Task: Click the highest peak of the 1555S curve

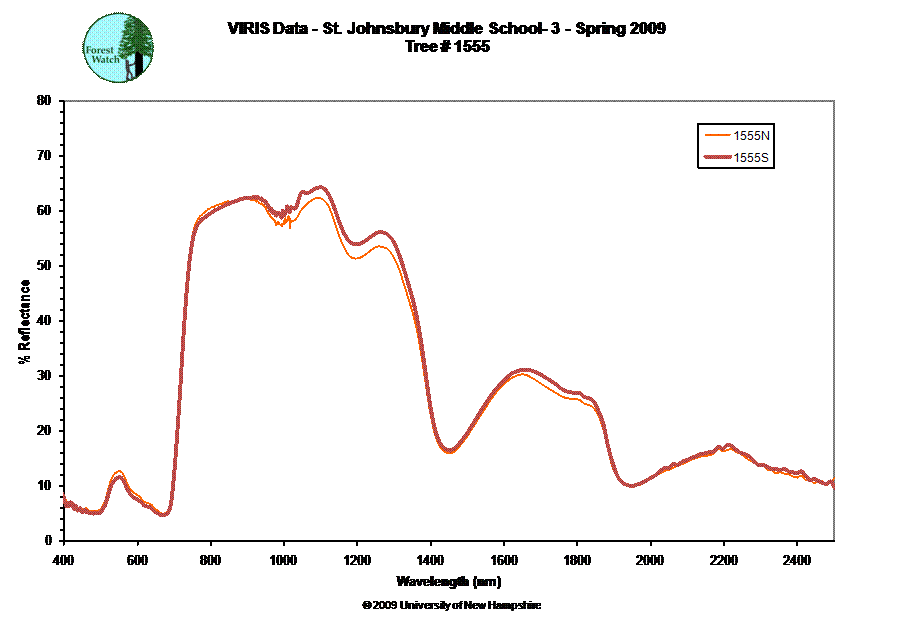Action: (x=320, y=187)
